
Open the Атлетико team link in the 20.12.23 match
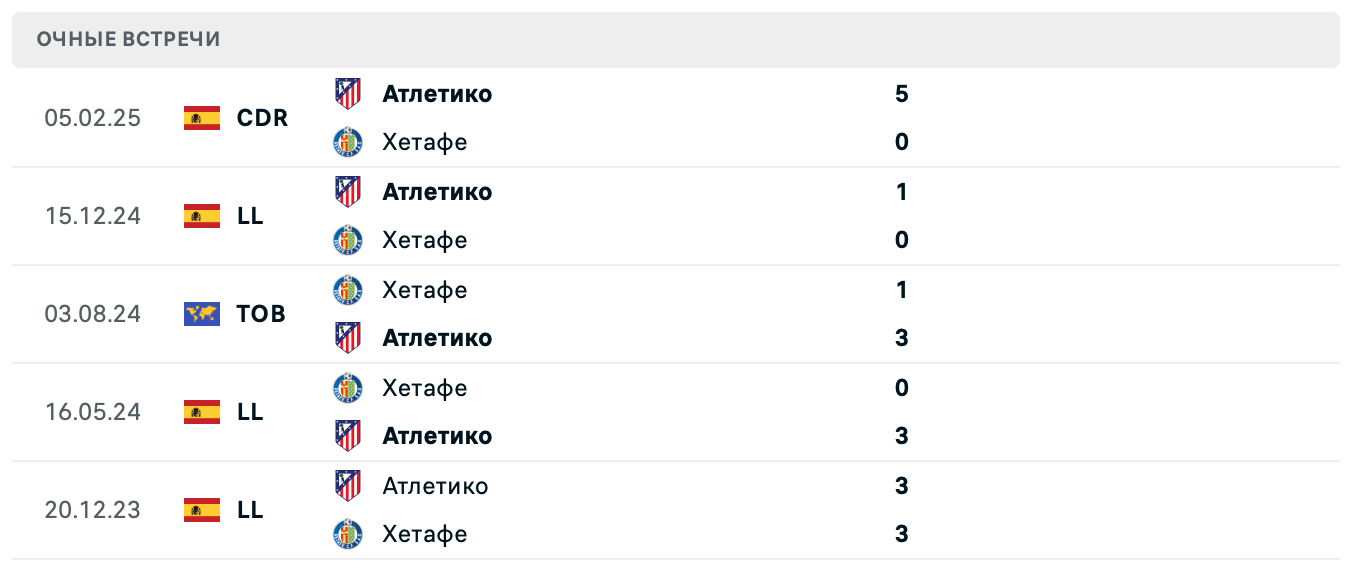[435, 486]
